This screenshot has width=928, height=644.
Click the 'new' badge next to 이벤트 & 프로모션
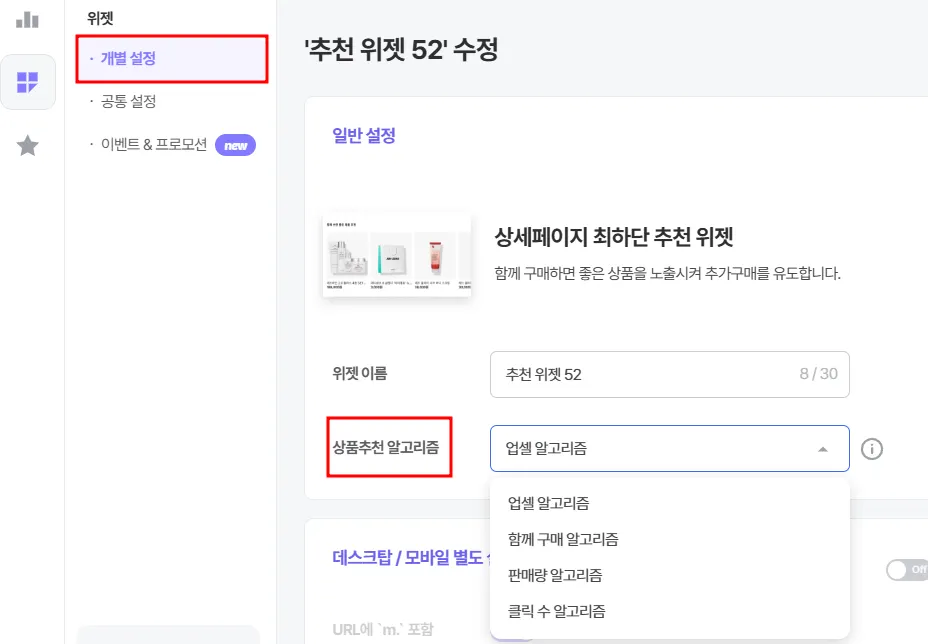pos(236,145)
